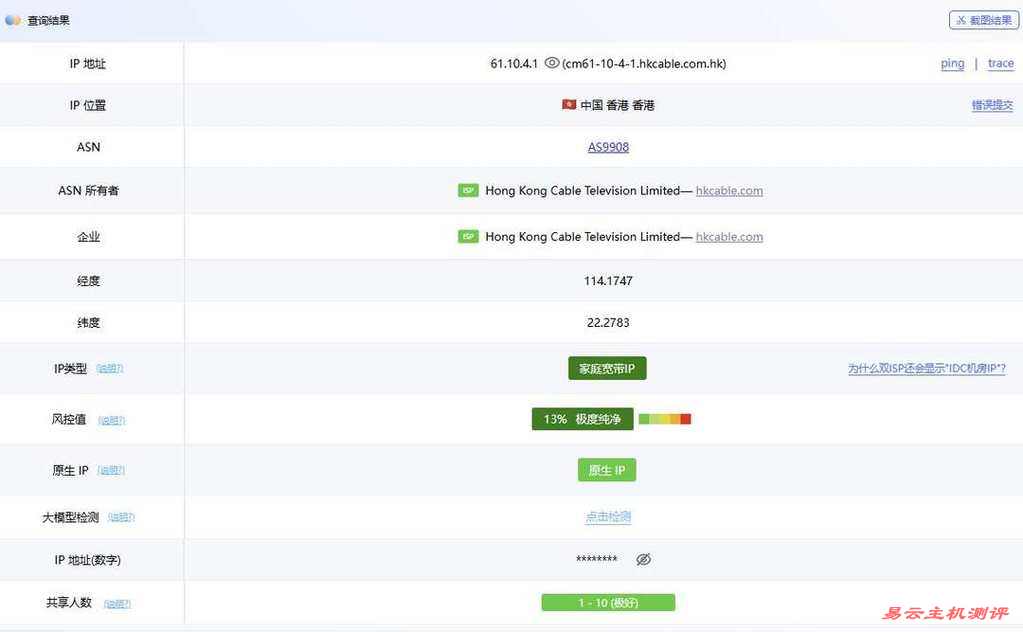Viewport: 1023px width, 632px height.
Task: Open hkcable.com link in ASN 所有者 row
Action: click(729, 190)
